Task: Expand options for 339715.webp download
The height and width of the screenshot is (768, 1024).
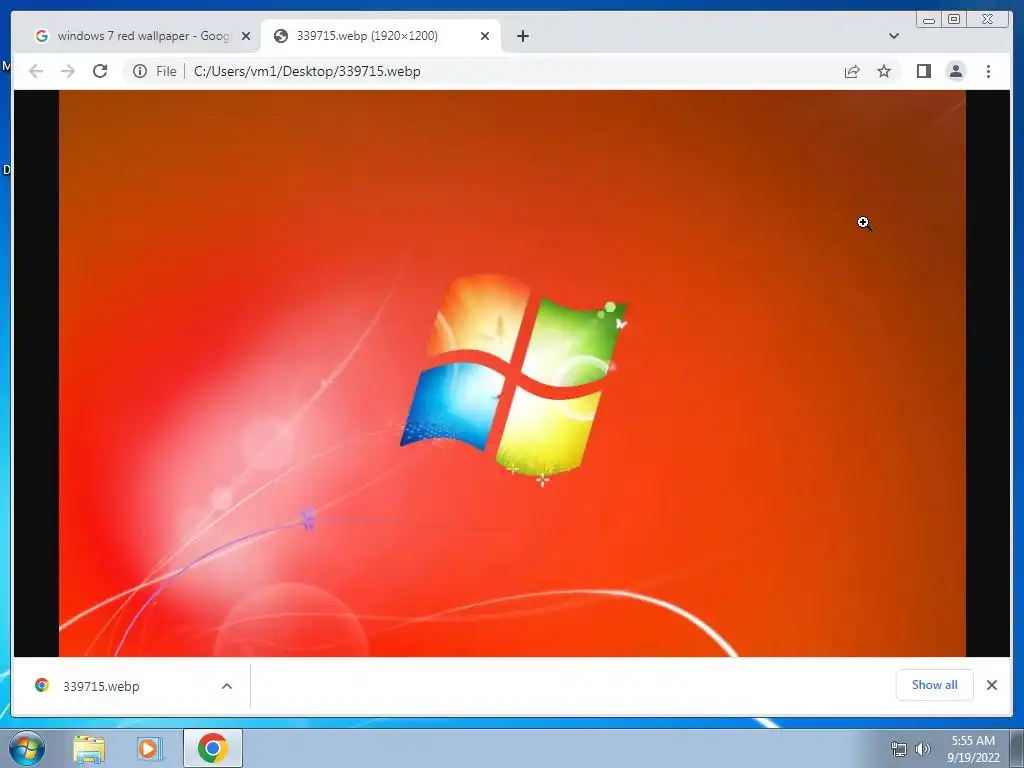Action: (x=227, y=686)
